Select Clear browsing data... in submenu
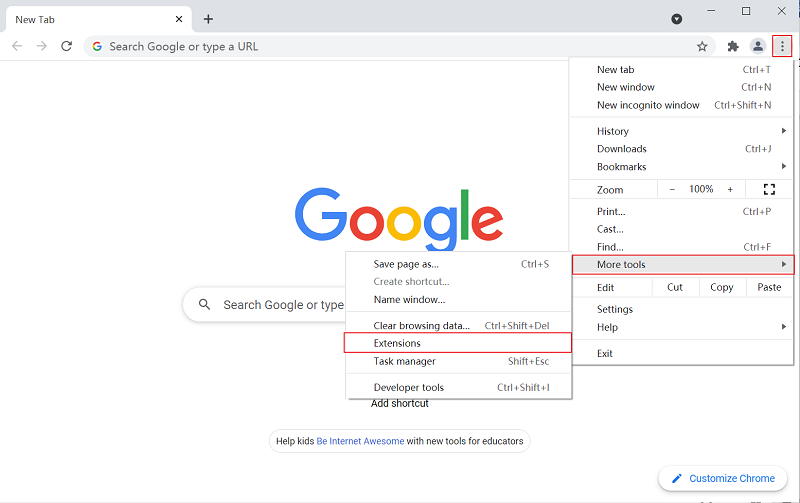800x503 pixels. [458, 325]
